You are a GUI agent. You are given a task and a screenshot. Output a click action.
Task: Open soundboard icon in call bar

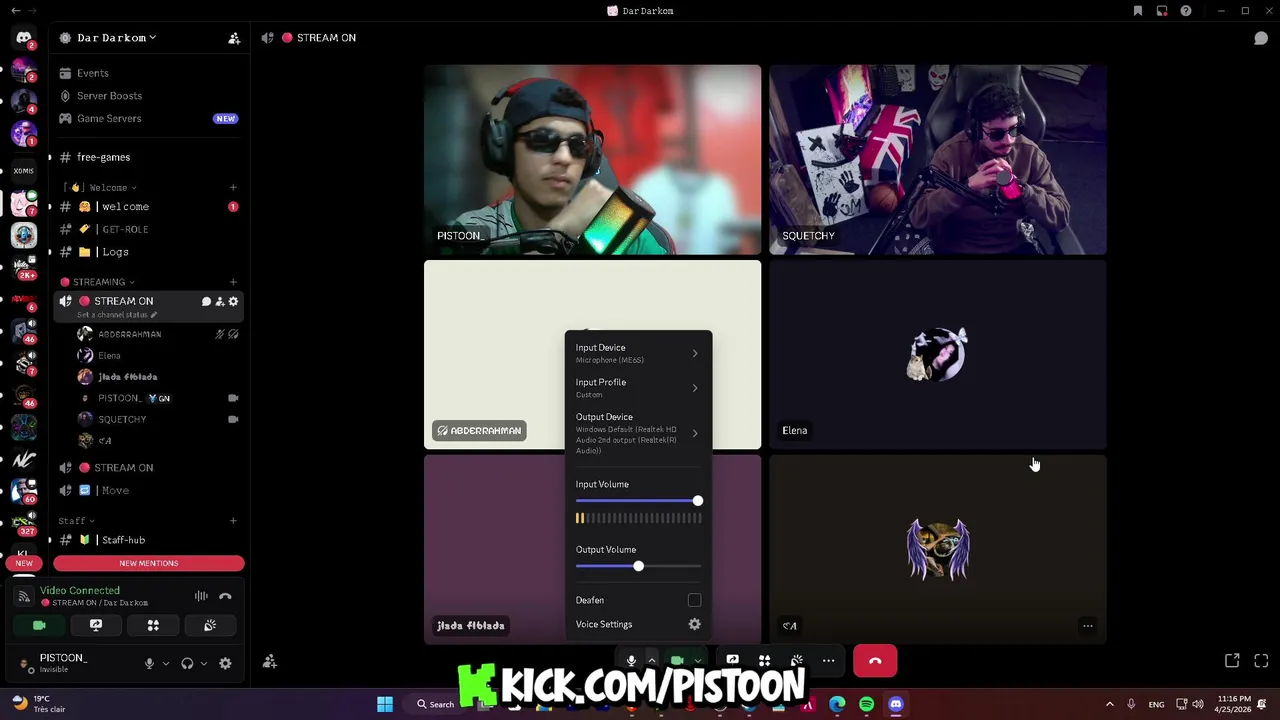click(796, 660)
